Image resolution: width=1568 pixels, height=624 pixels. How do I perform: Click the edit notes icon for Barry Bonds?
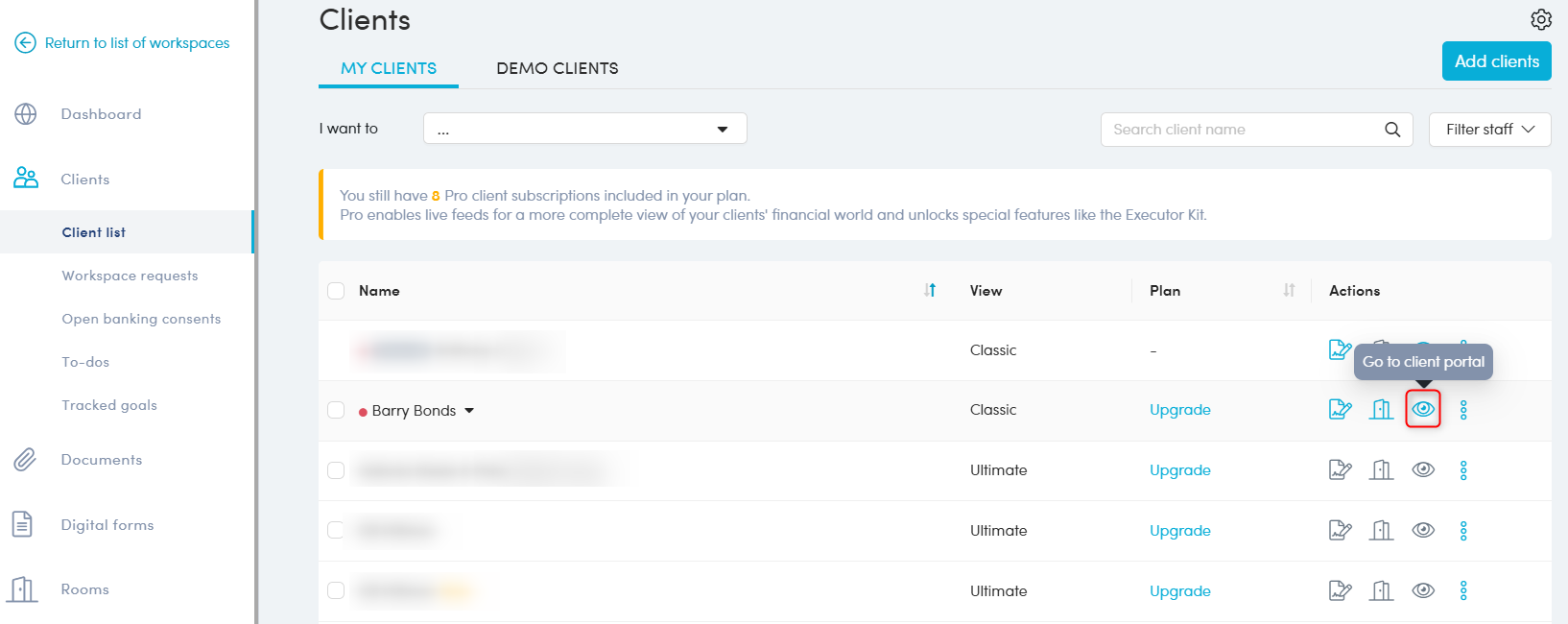coord(1340,410)
